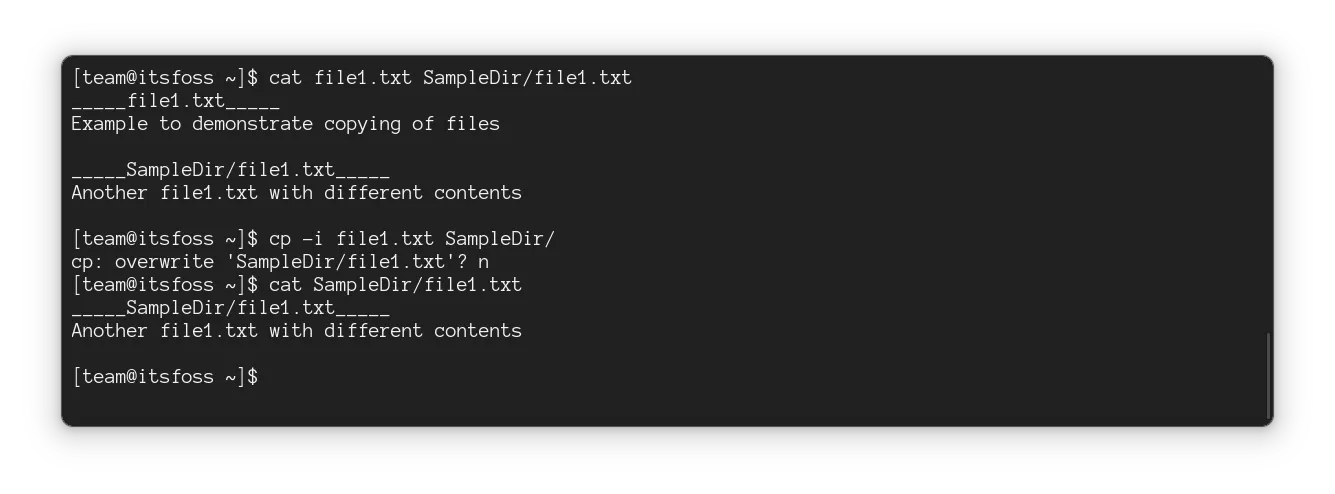
Task: Click the last 'Another file1.txt with different contents' line
Action: click(296, 331)
